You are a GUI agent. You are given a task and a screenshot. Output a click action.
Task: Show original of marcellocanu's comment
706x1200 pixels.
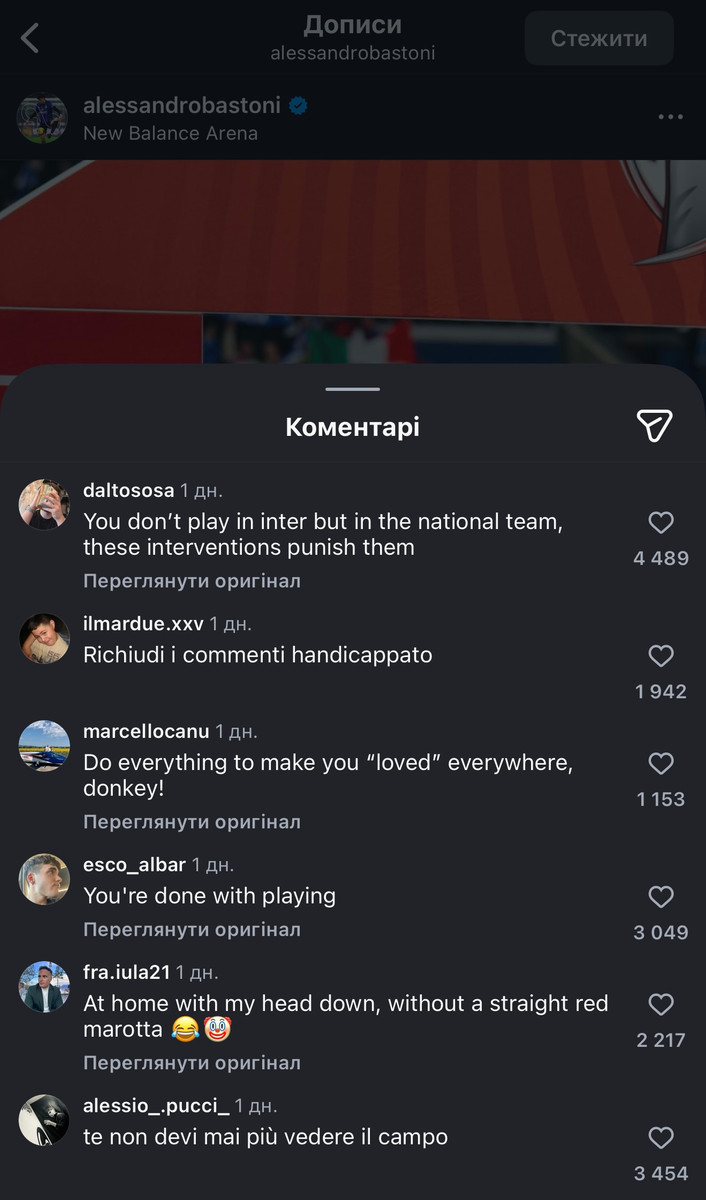coord(192,822)
